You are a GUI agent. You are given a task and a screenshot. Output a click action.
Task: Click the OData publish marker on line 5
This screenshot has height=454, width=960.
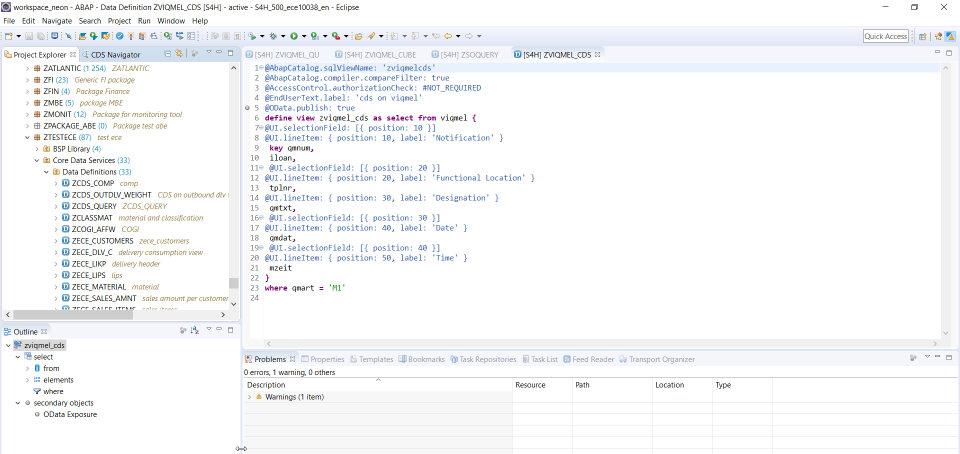[247, 108]
